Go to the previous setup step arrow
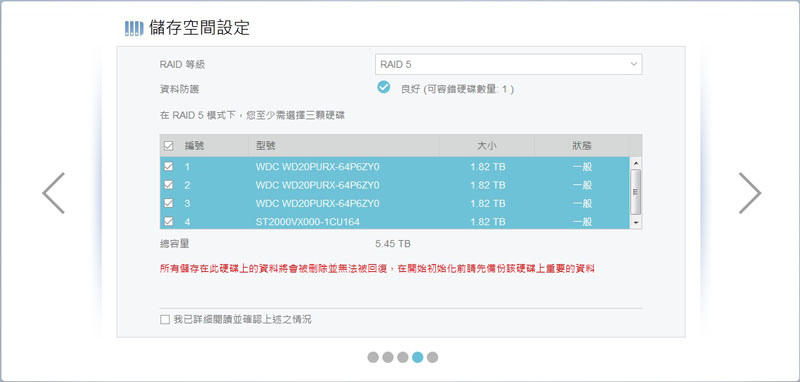Viewport: 800px width, 382px height. 54,193
